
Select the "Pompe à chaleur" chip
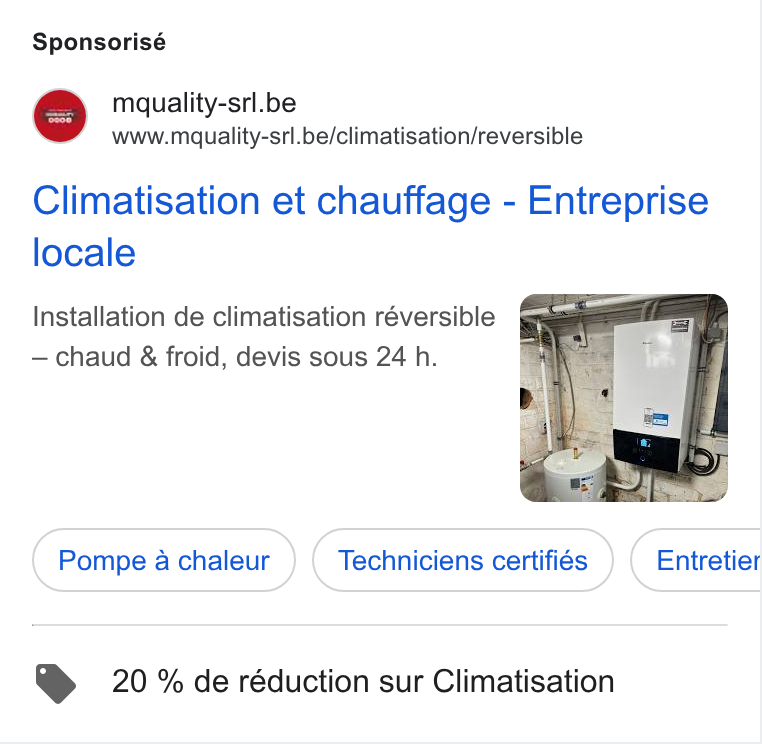pyautogui.click(x=164, y=560)
